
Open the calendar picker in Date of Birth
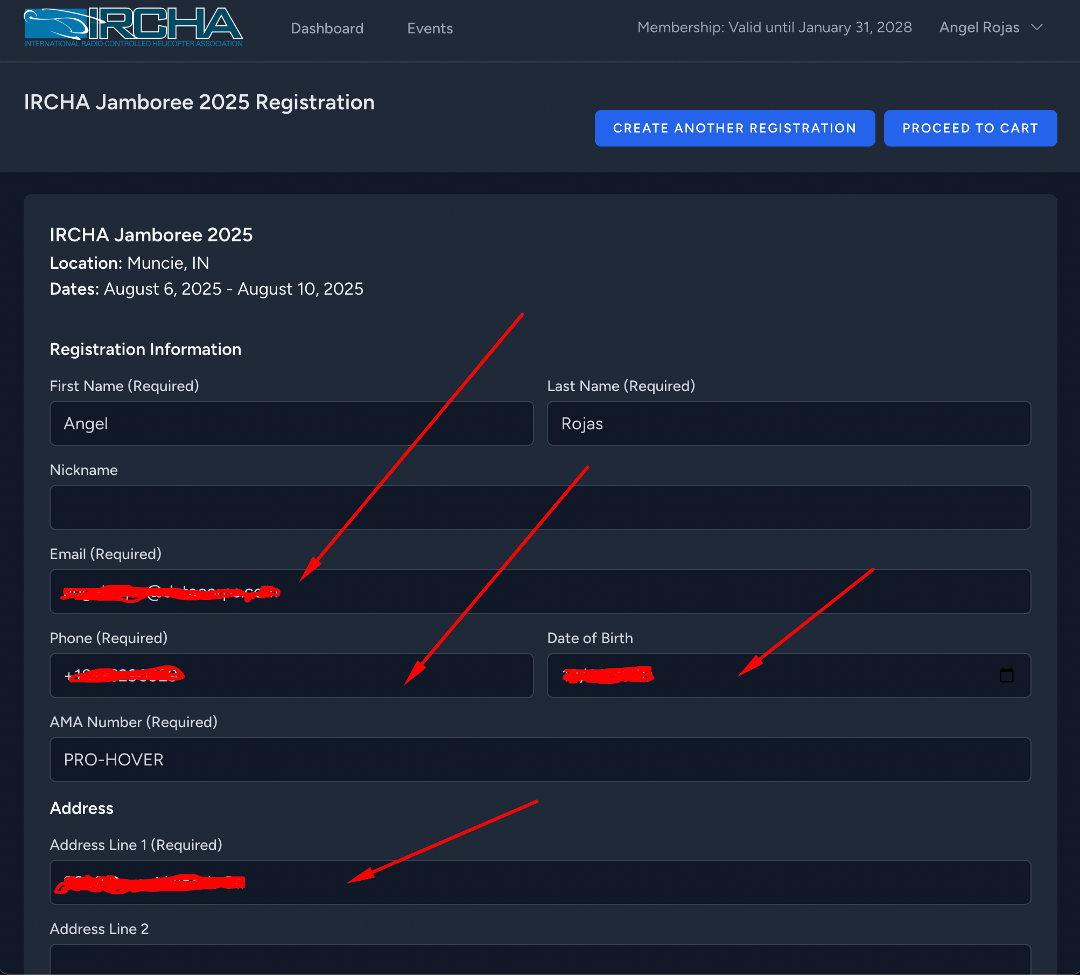pos(1006,675)
